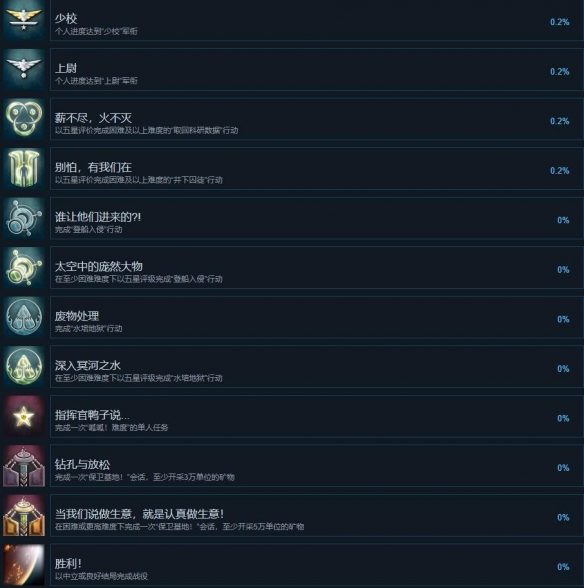584x588 pixels.
Task: Open the 胜利! planet thumbnail
Action: pos(24,565)
